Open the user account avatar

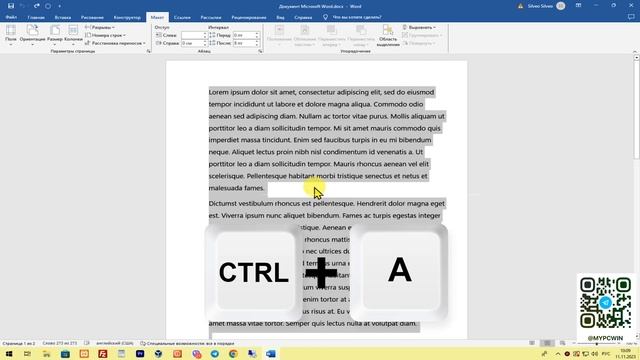561,6
